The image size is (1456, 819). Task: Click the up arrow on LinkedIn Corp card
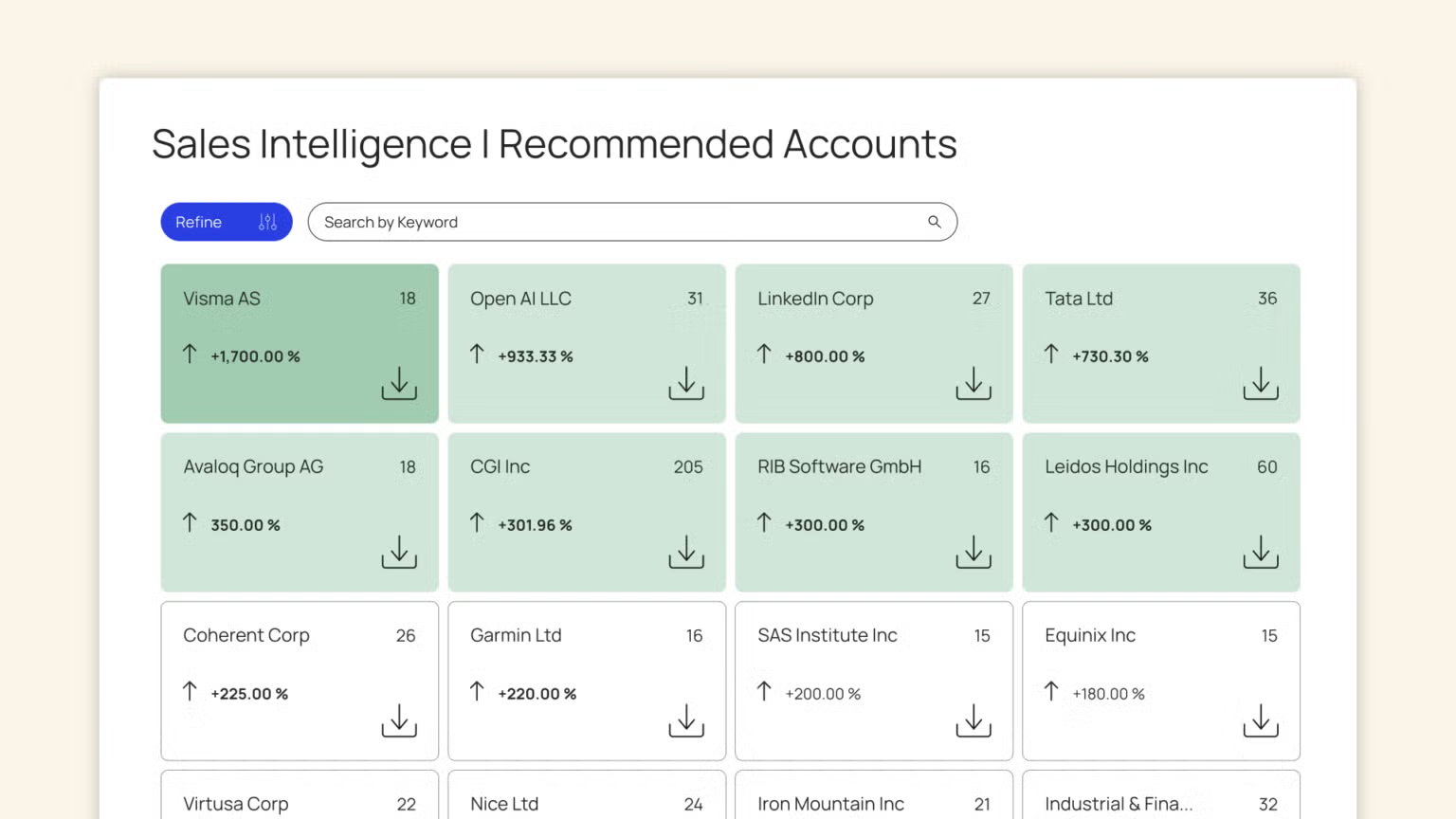[x=764, y=354]
